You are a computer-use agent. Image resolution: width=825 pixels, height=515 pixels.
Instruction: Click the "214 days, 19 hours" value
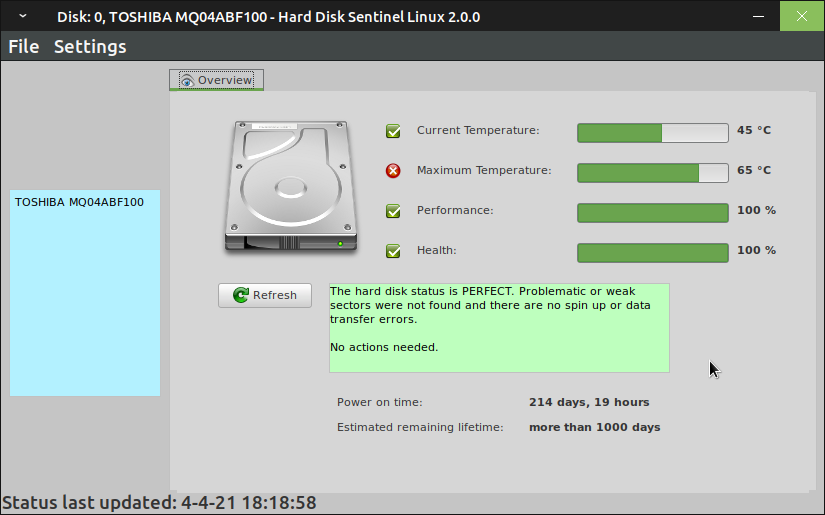[589, 402]
